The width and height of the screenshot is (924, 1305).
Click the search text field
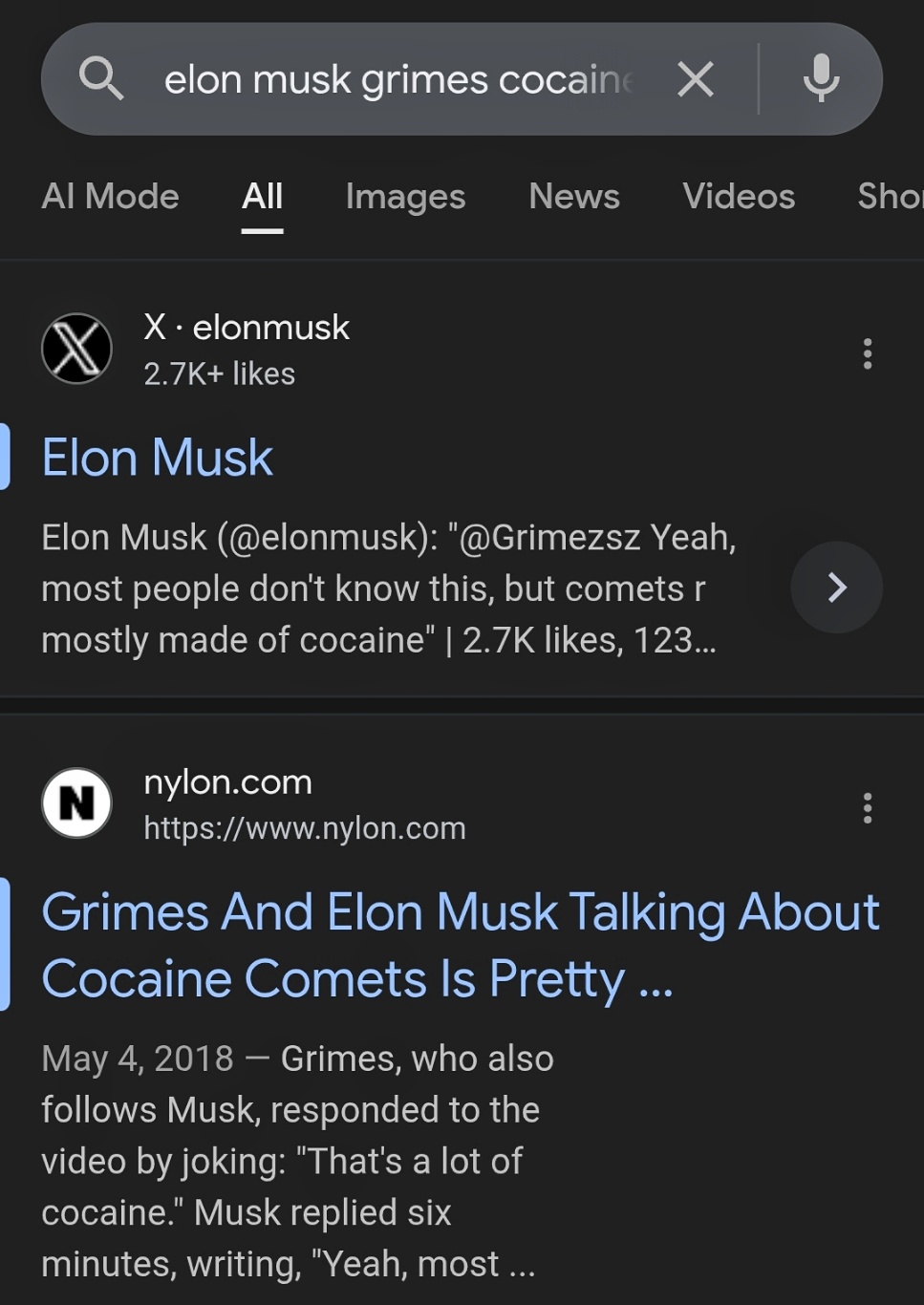[x=397, y=80]
